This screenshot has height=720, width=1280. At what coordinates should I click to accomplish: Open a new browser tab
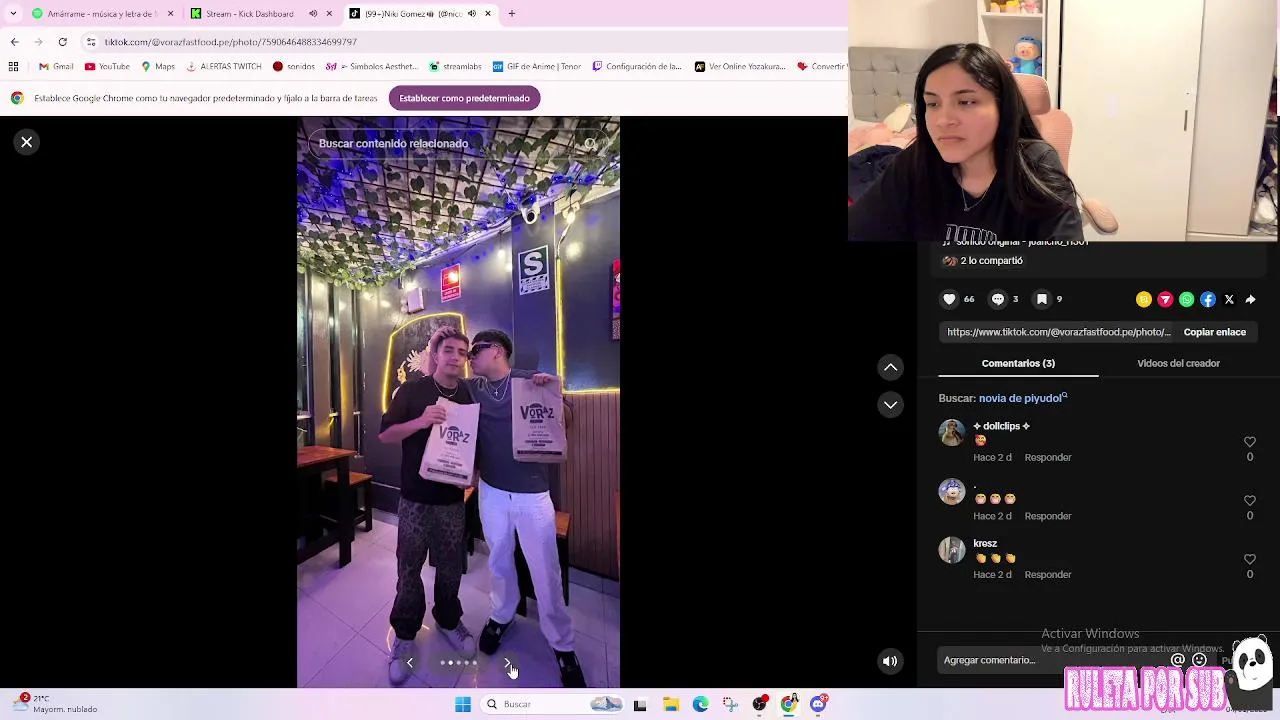511,14
